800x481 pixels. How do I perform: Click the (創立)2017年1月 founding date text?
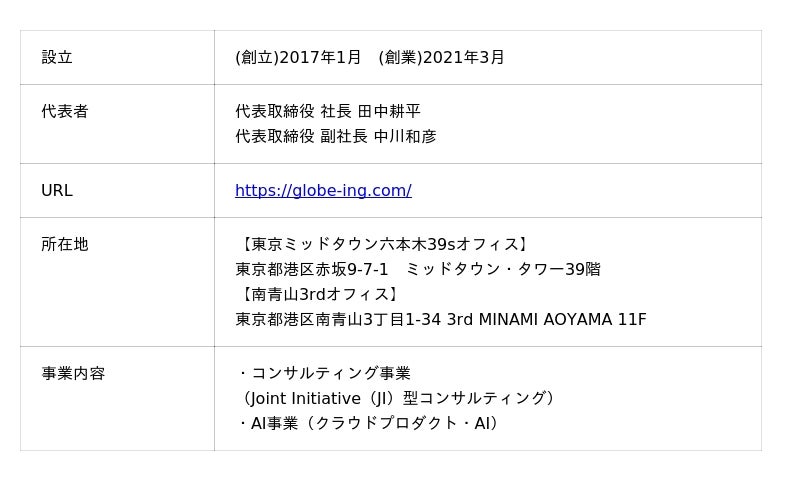pos(298,58)
